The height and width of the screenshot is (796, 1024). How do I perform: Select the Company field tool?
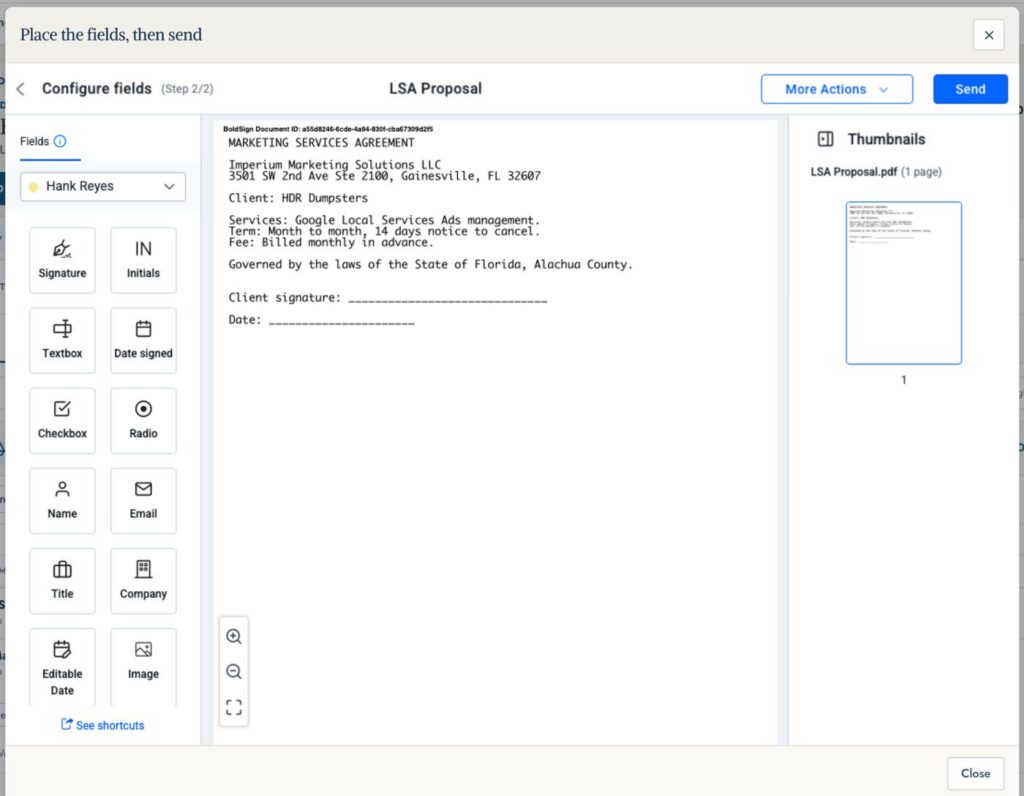click(143, 581)
